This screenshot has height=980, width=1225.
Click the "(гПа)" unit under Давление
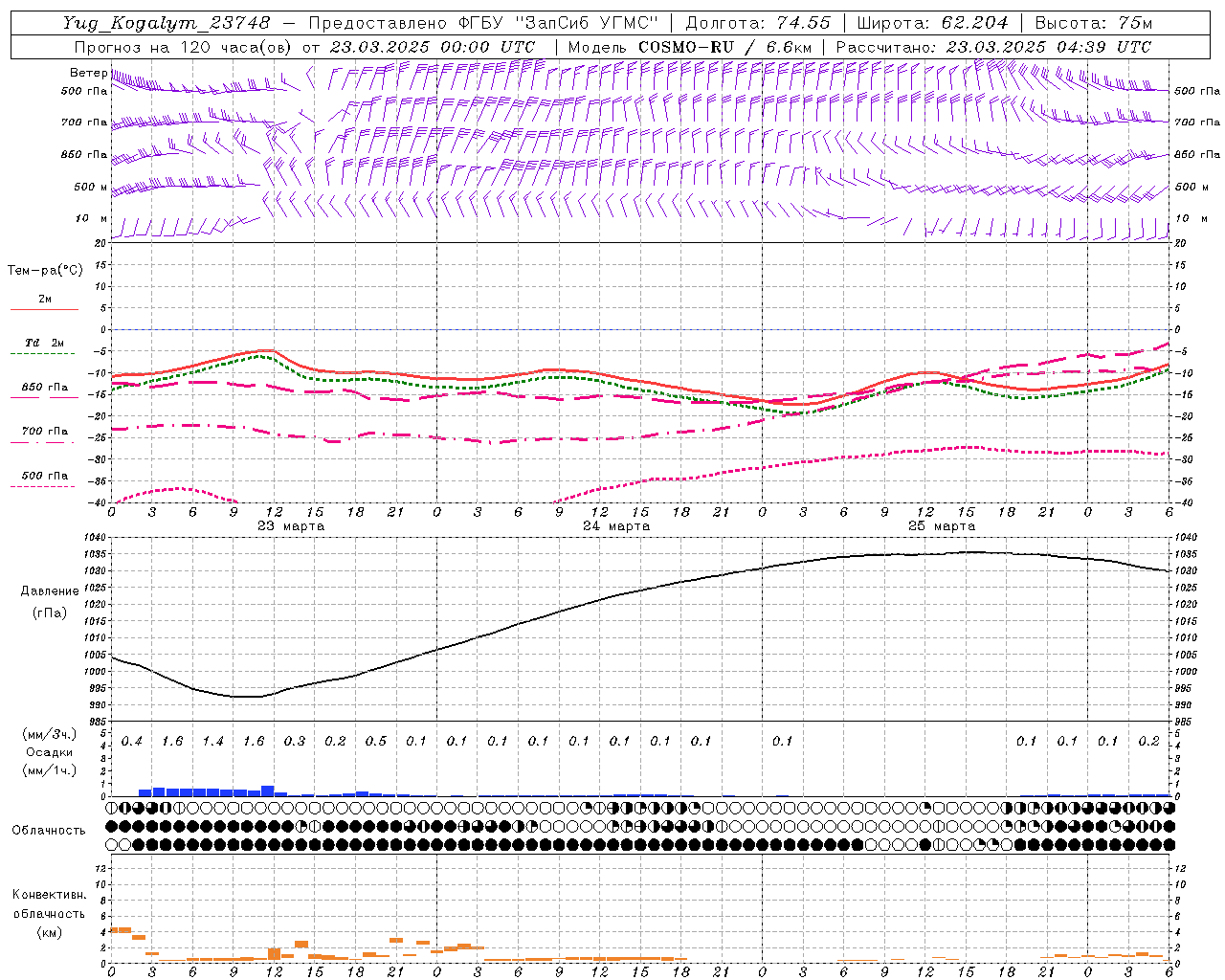coord(50,613)
